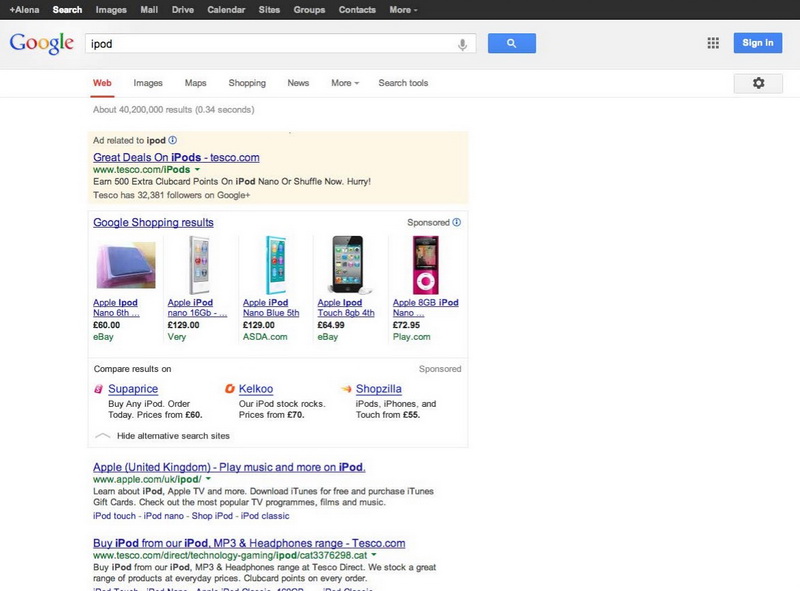Open the Supaprice link
This screenshot has width=800, height=591.
[x=133, y=389]
